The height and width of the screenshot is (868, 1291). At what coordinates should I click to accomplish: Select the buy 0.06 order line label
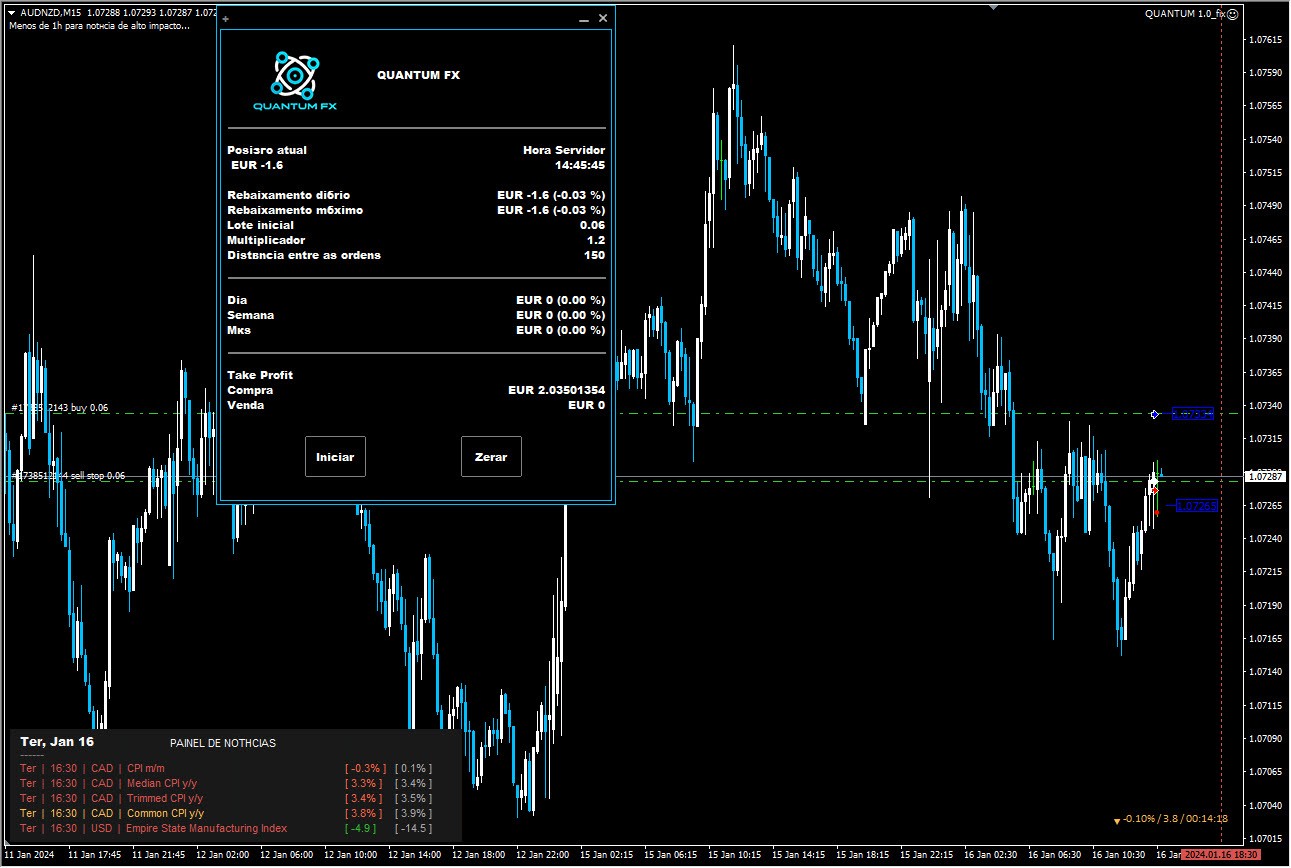pyautogui.click(x=60, y=408)
